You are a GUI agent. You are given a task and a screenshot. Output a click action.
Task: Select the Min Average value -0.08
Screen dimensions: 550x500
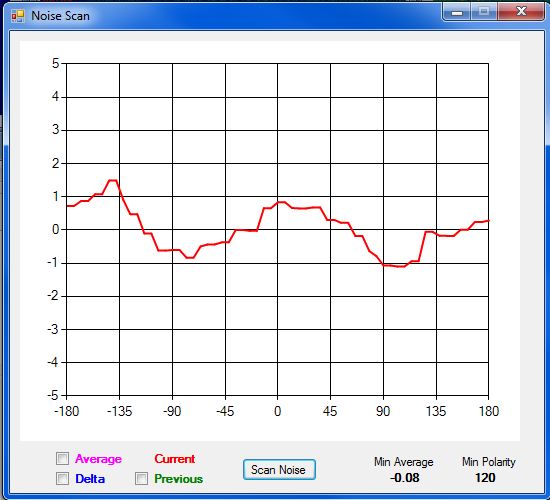[404, 478]
